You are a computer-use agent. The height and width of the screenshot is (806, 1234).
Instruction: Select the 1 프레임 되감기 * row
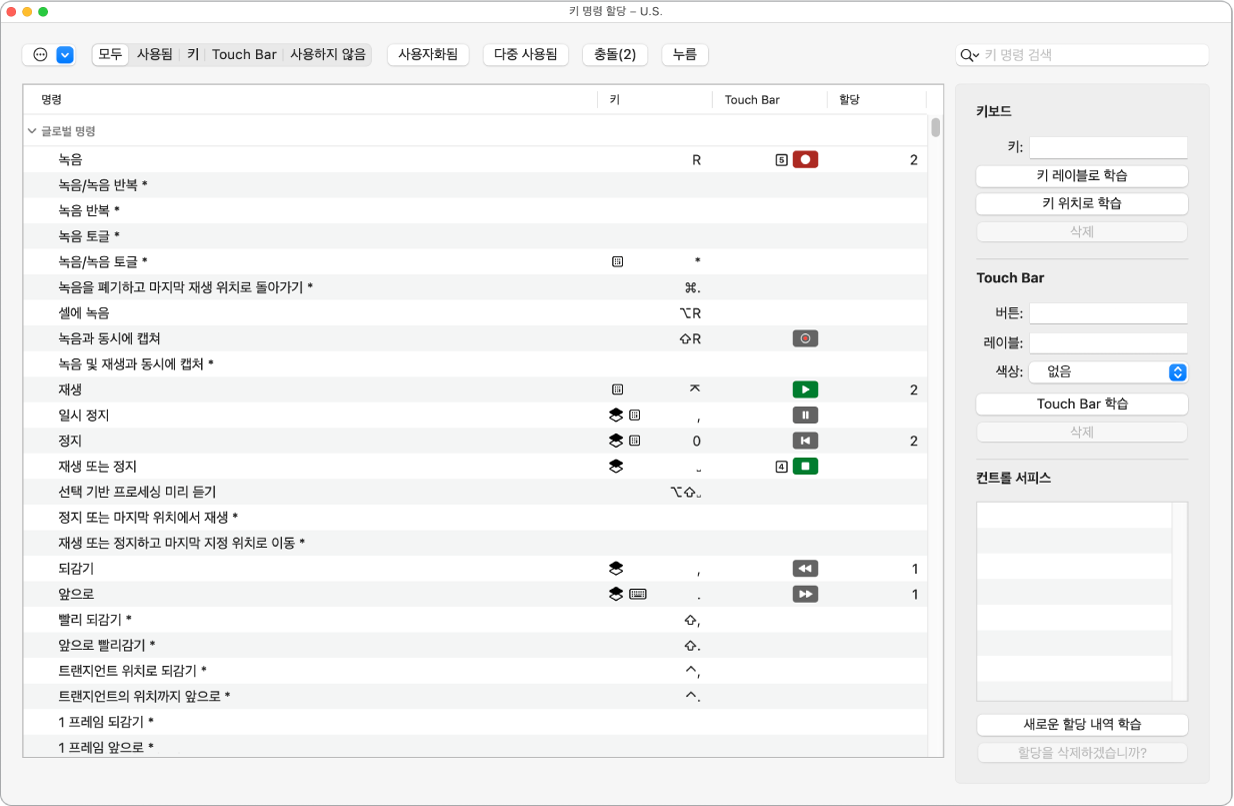[476, 722]
